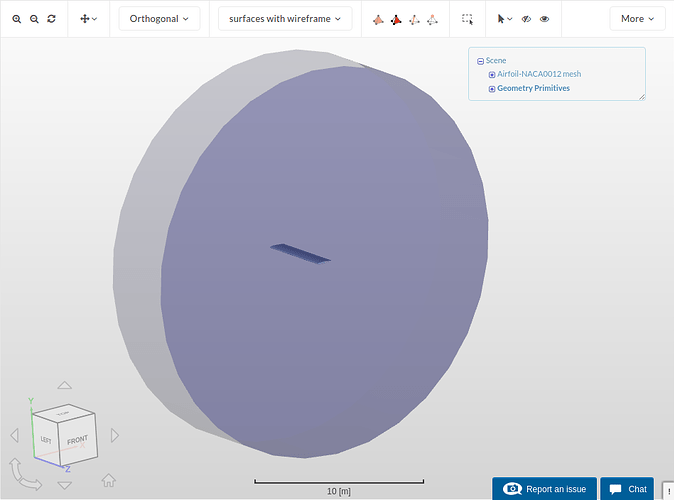674x500 pixels.
Task: Open the More menu
Action: pyautogui.click(x=637, y=19)
